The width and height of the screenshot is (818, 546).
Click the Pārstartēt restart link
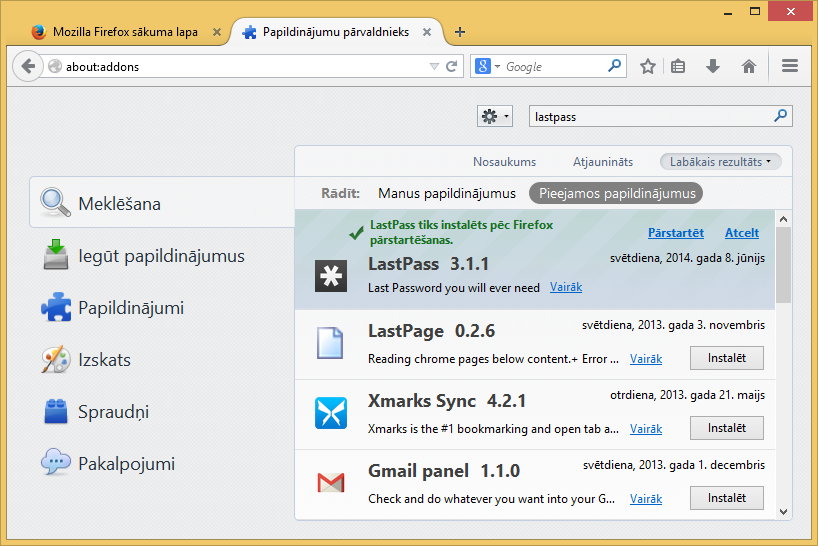tap(676, 233)
